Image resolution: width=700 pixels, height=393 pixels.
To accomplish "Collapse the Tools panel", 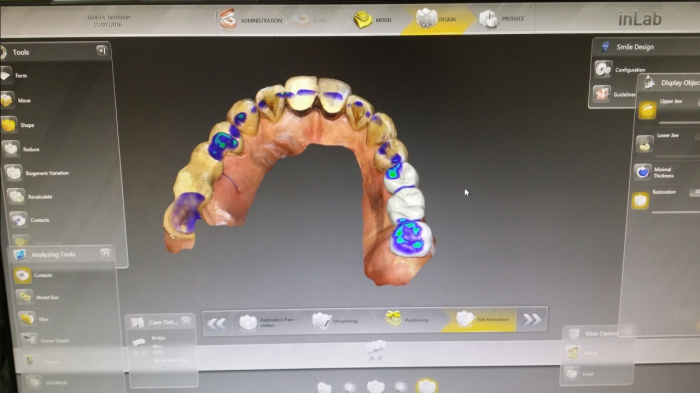I will (102, 50).
